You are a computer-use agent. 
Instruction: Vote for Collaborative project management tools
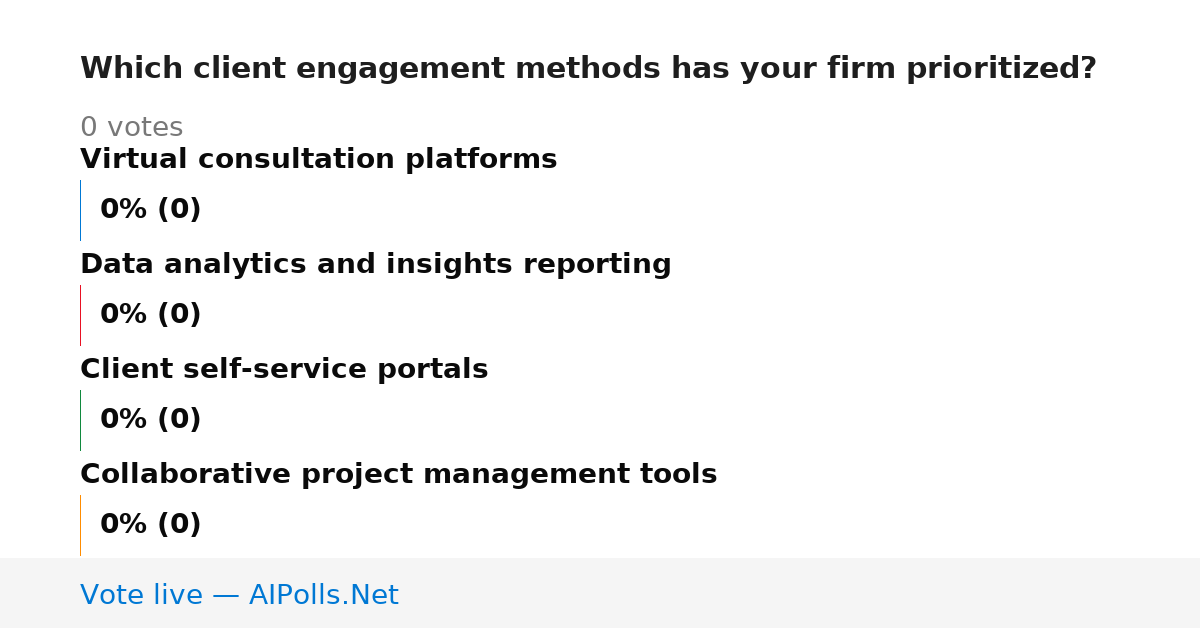click(398, 475)
